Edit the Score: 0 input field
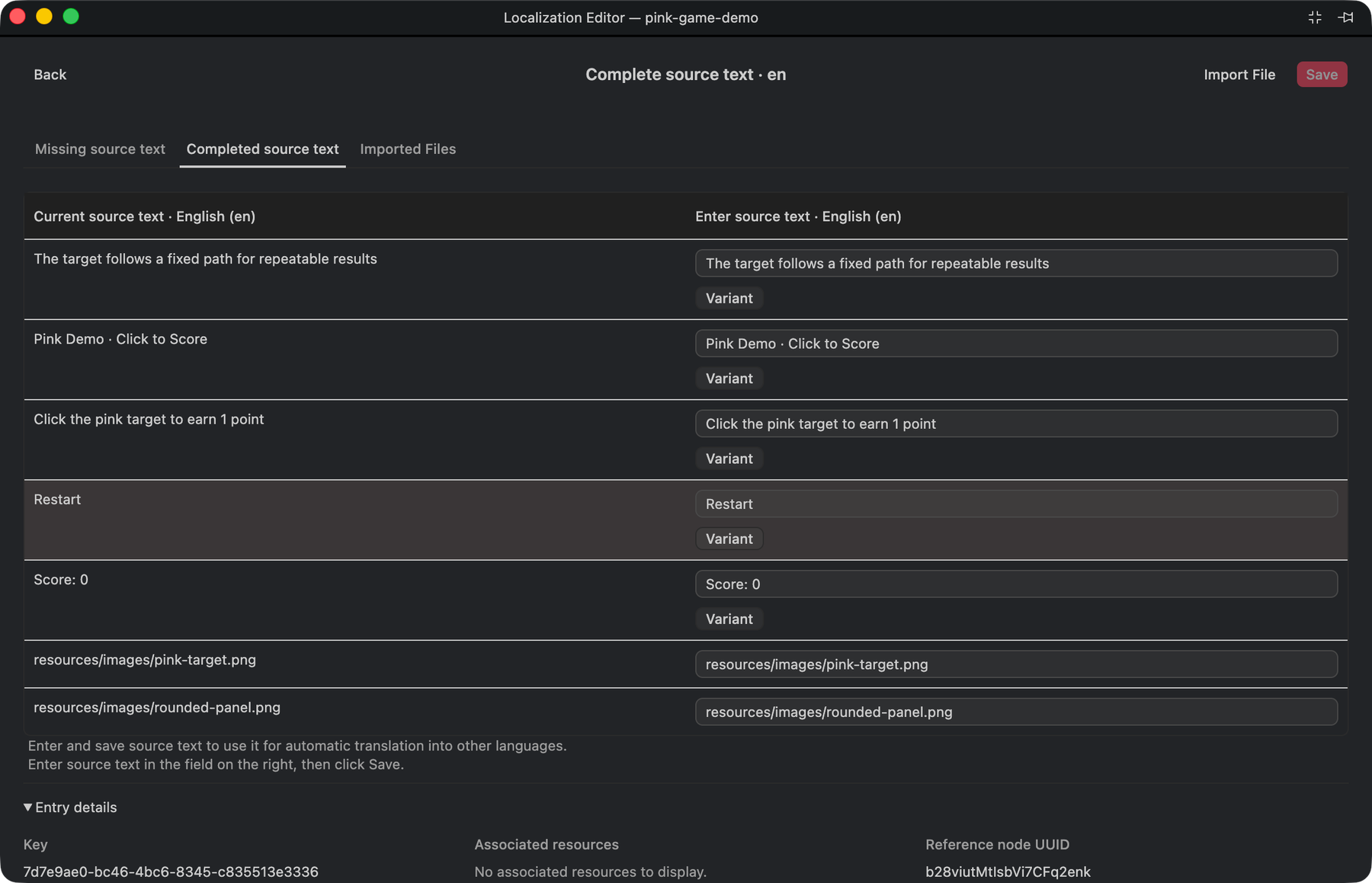This screenshot has height=883, width=1372. pyautogui.click(x=1016, y=584)
